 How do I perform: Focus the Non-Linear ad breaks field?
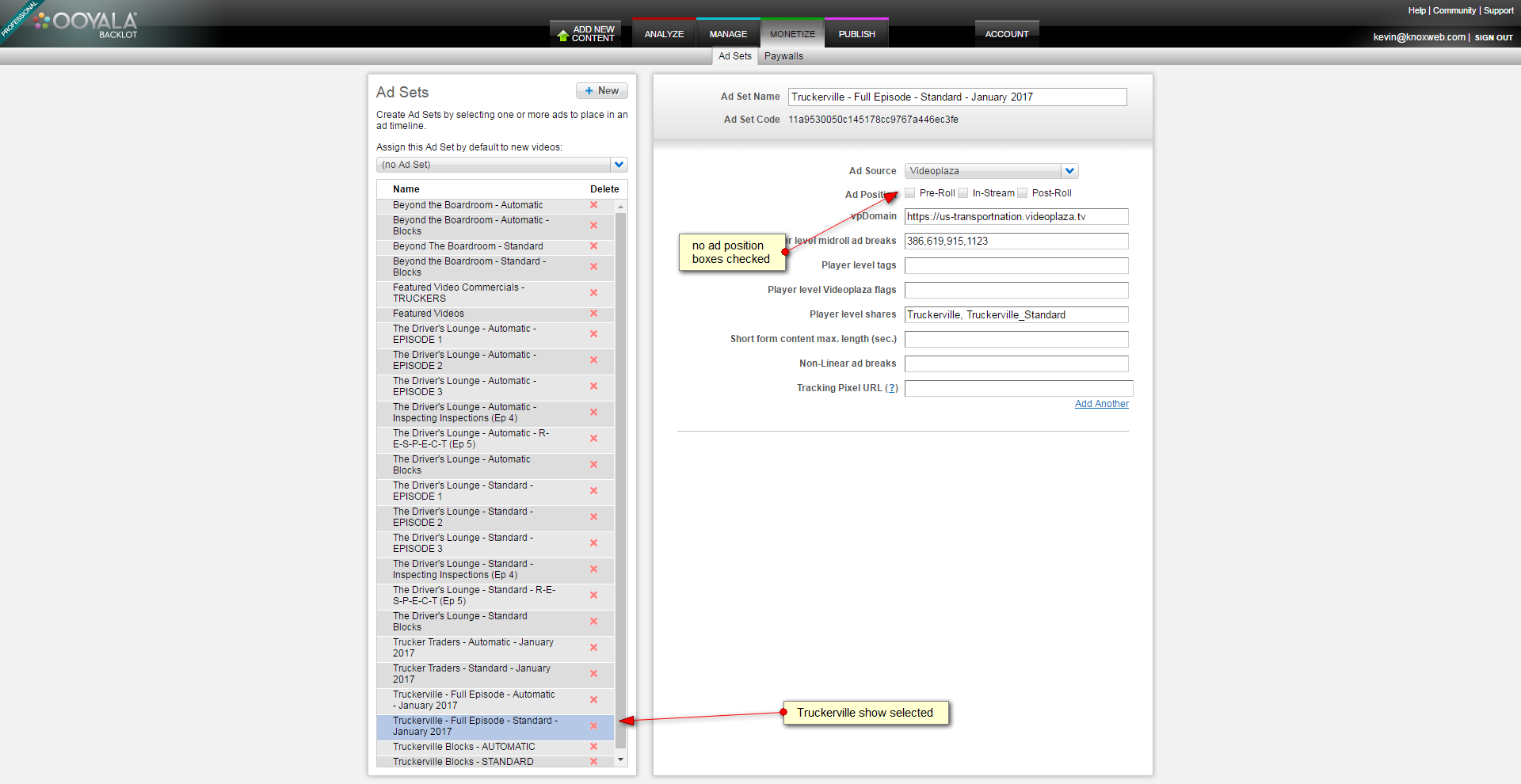(x=1016, y=363)
